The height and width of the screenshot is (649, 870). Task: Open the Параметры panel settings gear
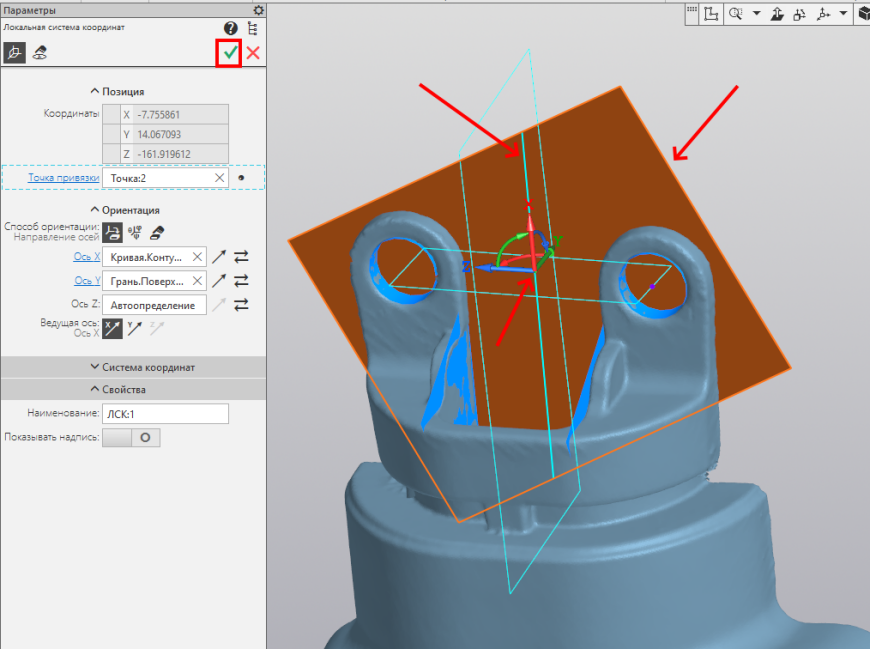pyautogui.click(x=259, y=10)
